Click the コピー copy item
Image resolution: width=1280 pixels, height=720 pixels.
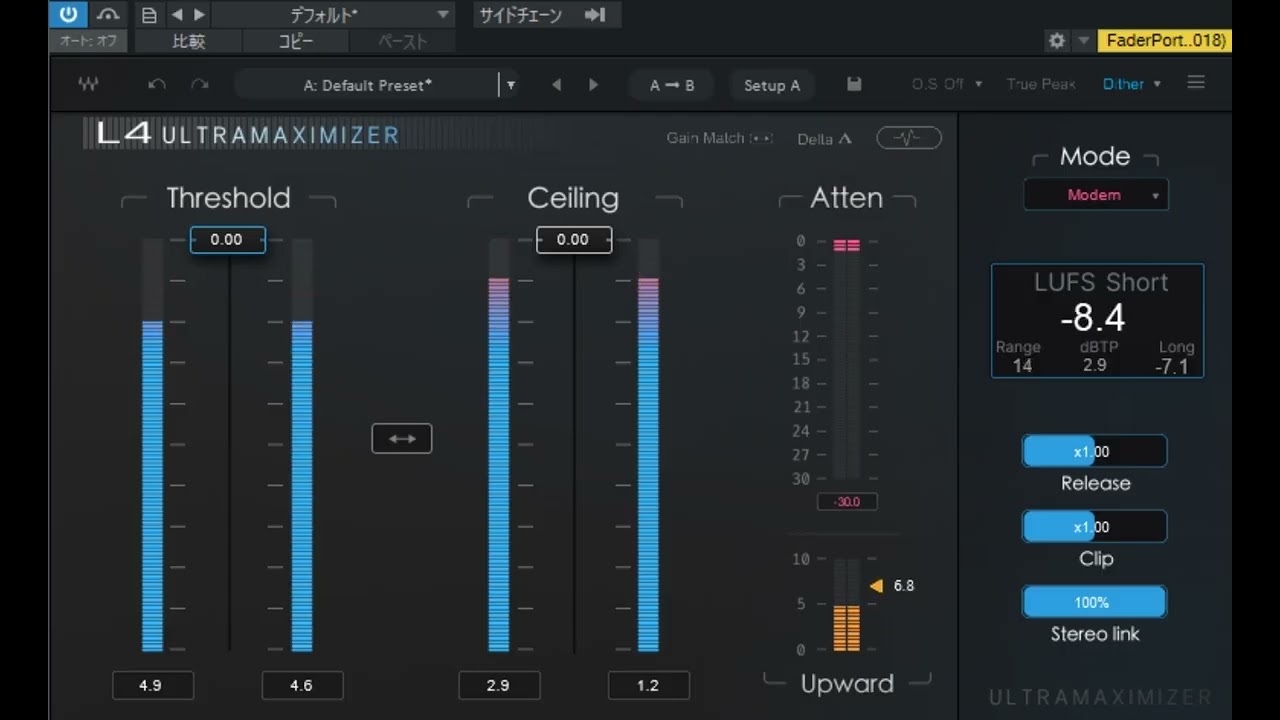(295, 41)
